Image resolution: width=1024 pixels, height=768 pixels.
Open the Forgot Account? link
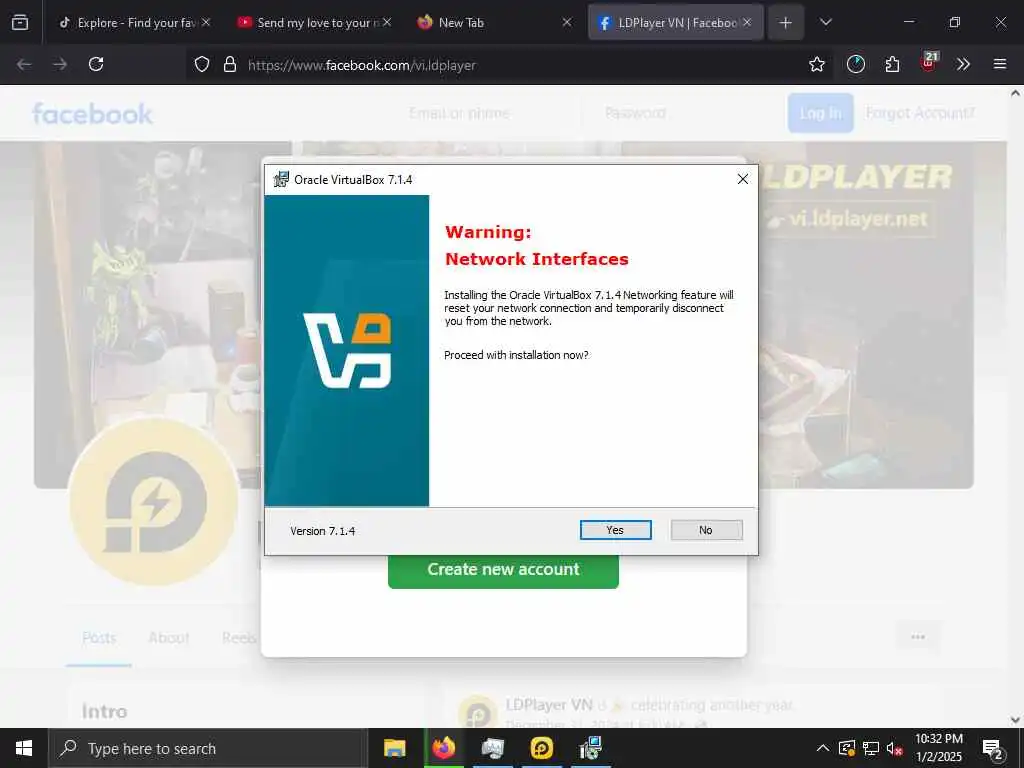[x=920, y=113]
